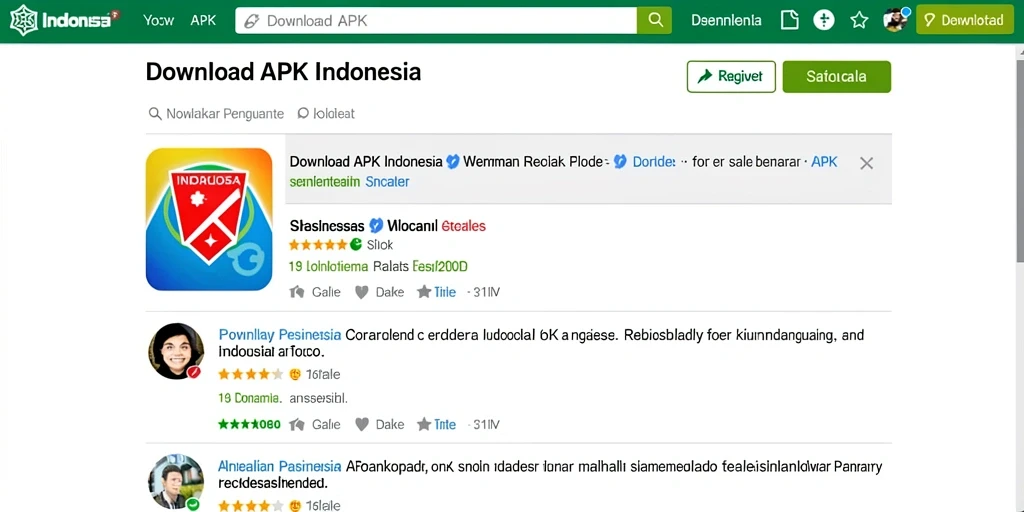Close the Download APK Indonesia banner
This screenshot has height=512, width=1024.
[x=867, y=163]
